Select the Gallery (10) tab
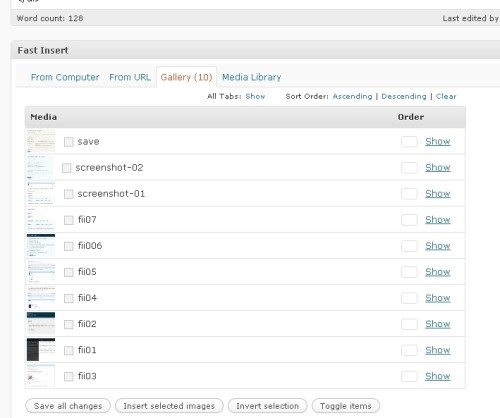The width and height of the screenshot is (500, 418). (186, 77)
